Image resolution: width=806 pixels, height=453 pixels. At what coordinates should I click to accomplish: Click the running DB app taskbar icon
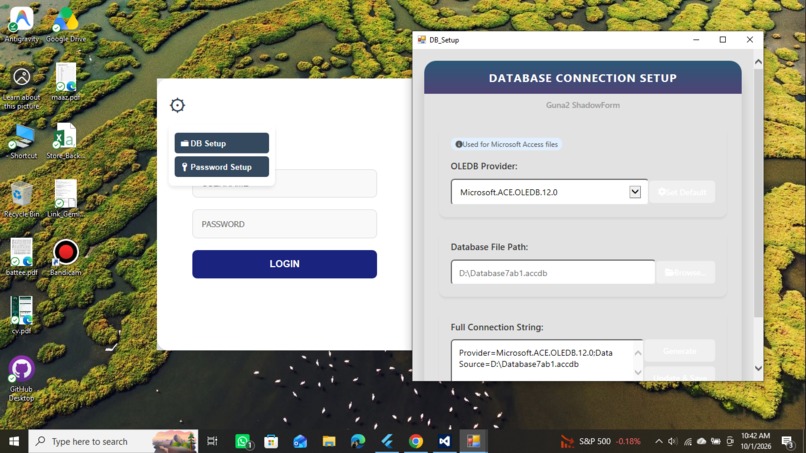point(473,441)
